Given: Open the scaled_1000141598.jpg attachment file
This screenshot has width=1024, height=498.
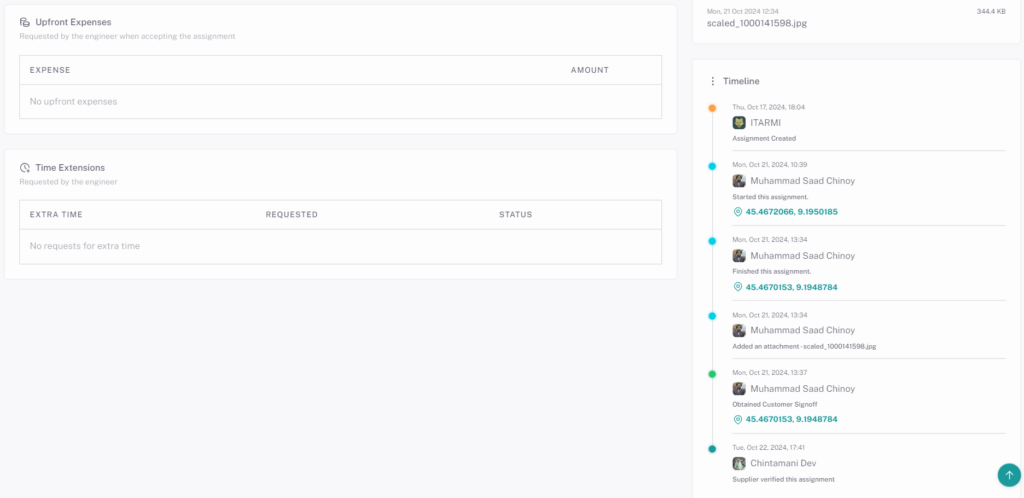Looking at the screenshot, I should 756,22.
